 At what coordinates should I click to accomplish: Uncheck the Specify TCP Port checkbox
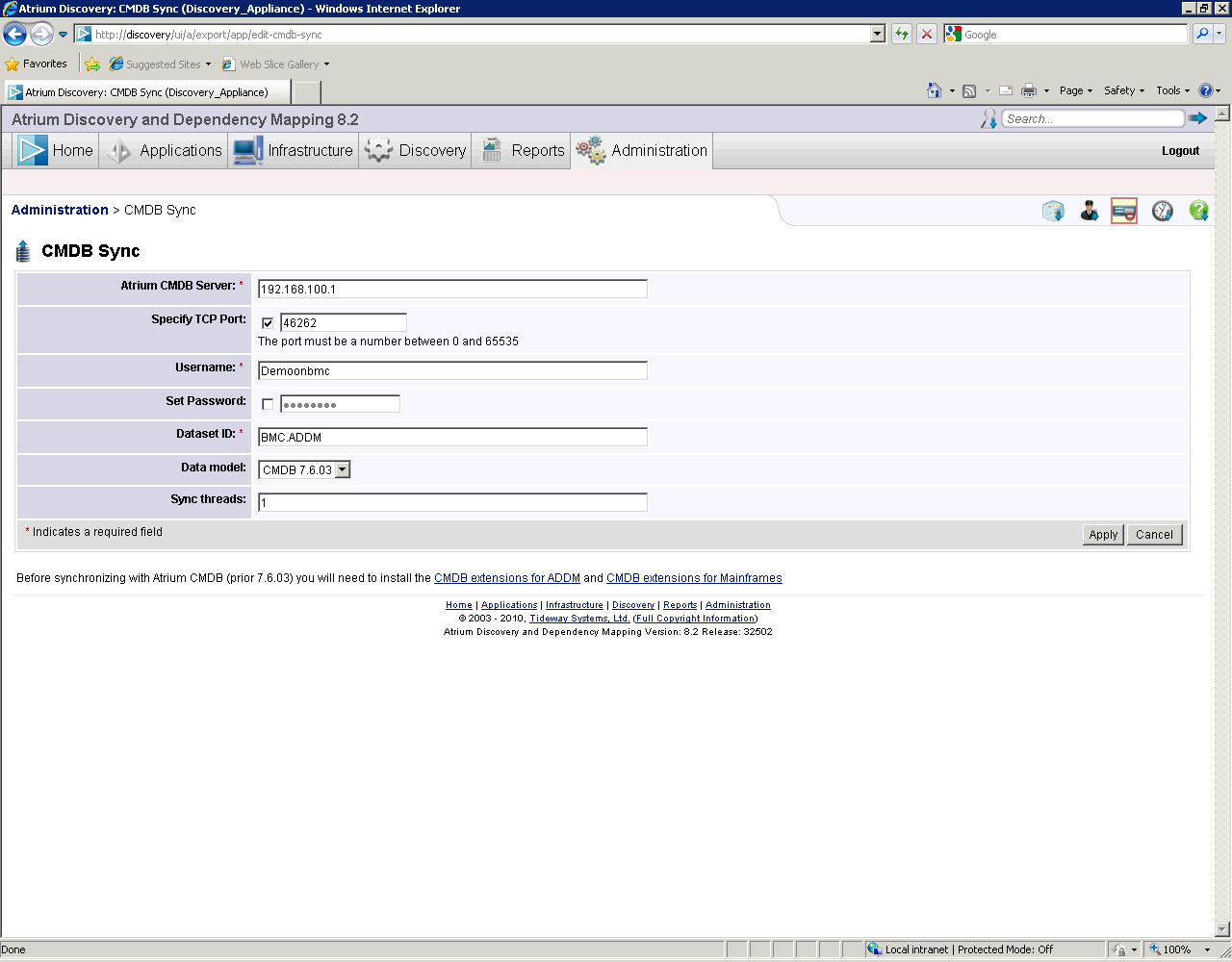[268, 323]
